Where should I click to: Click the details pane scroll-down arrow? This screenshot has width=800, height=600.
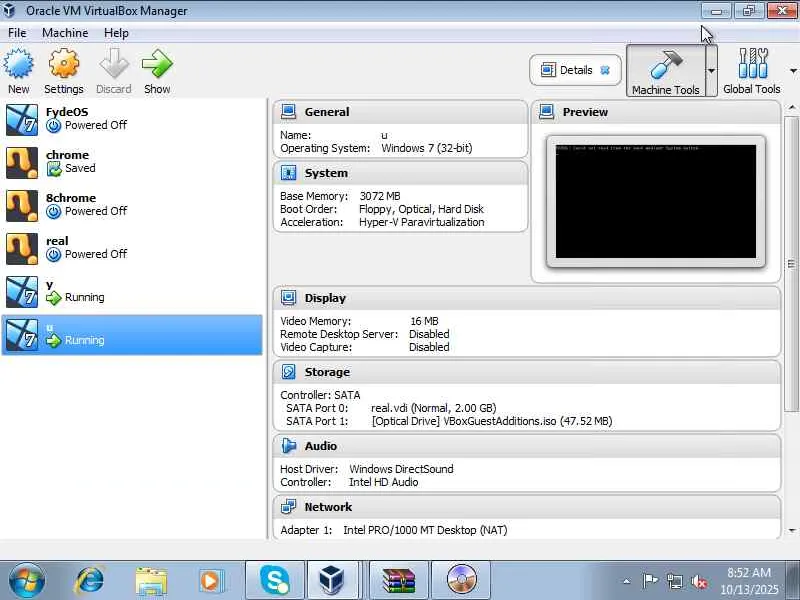792,531
